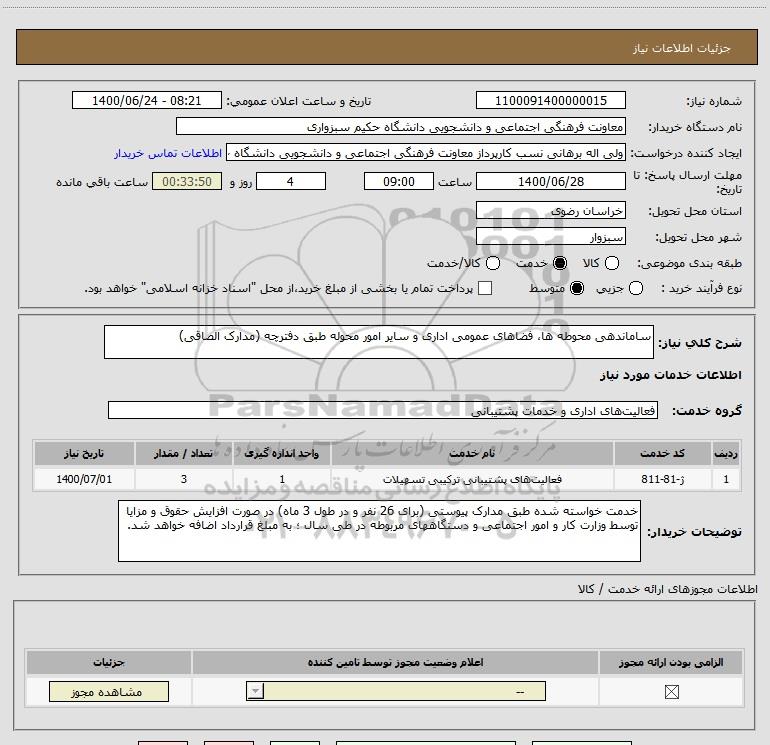
Task: Click the گروه خدمت field
Action: (x=383, y=410)
